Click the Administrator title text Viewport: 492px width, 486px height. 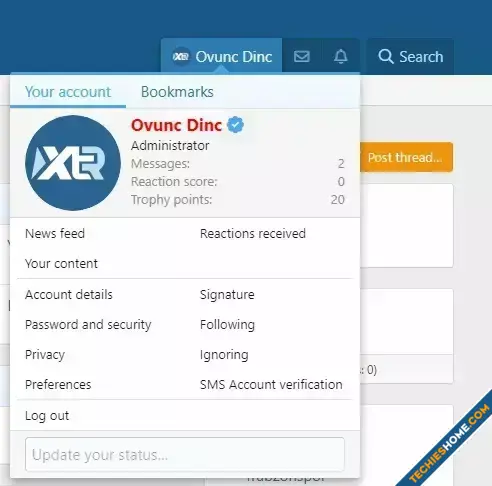(x=170, y=146)
